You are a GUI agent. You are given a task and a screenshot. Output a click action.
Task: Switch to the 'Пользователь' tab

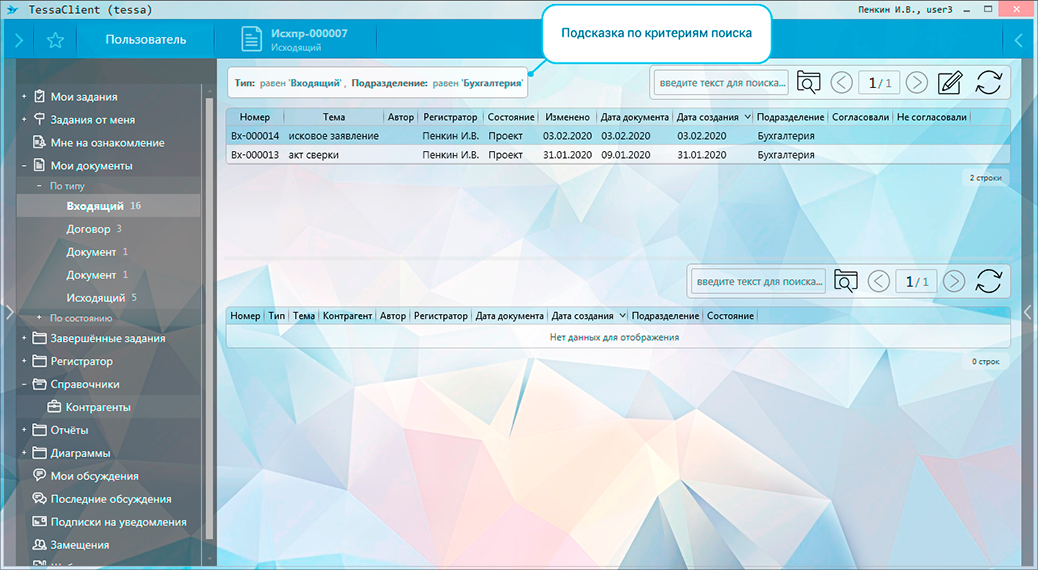click(x=146, y=40)
